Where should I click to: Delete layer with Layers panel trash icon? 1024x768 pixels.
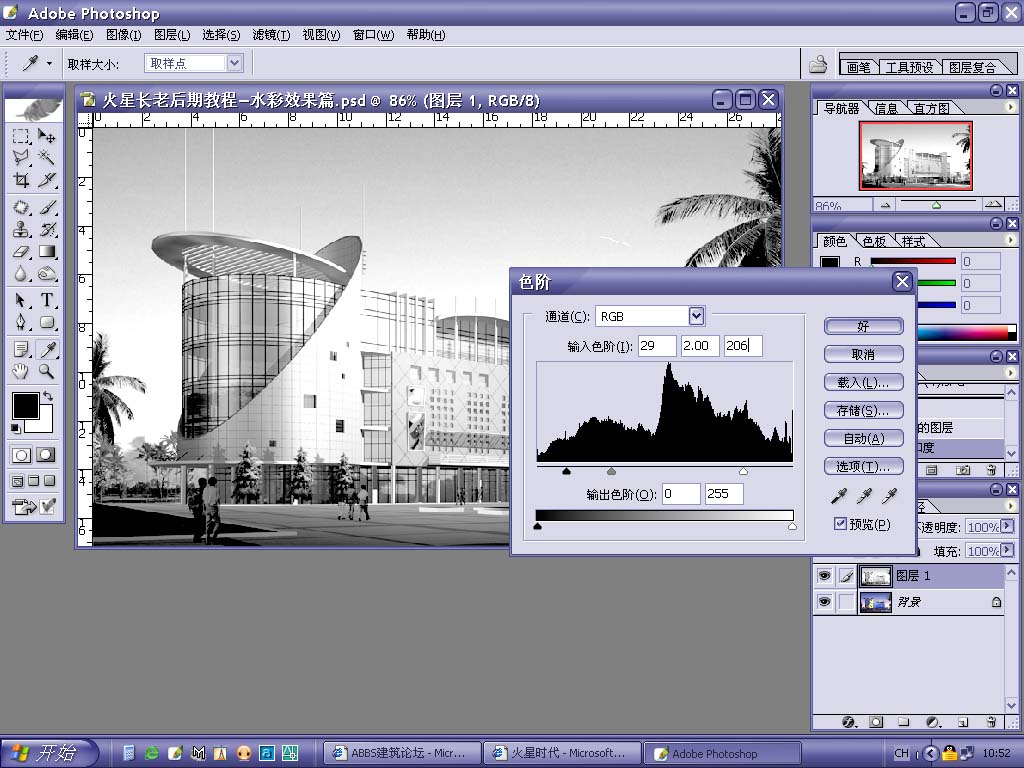pyautogui.click(x=991, y=722)
